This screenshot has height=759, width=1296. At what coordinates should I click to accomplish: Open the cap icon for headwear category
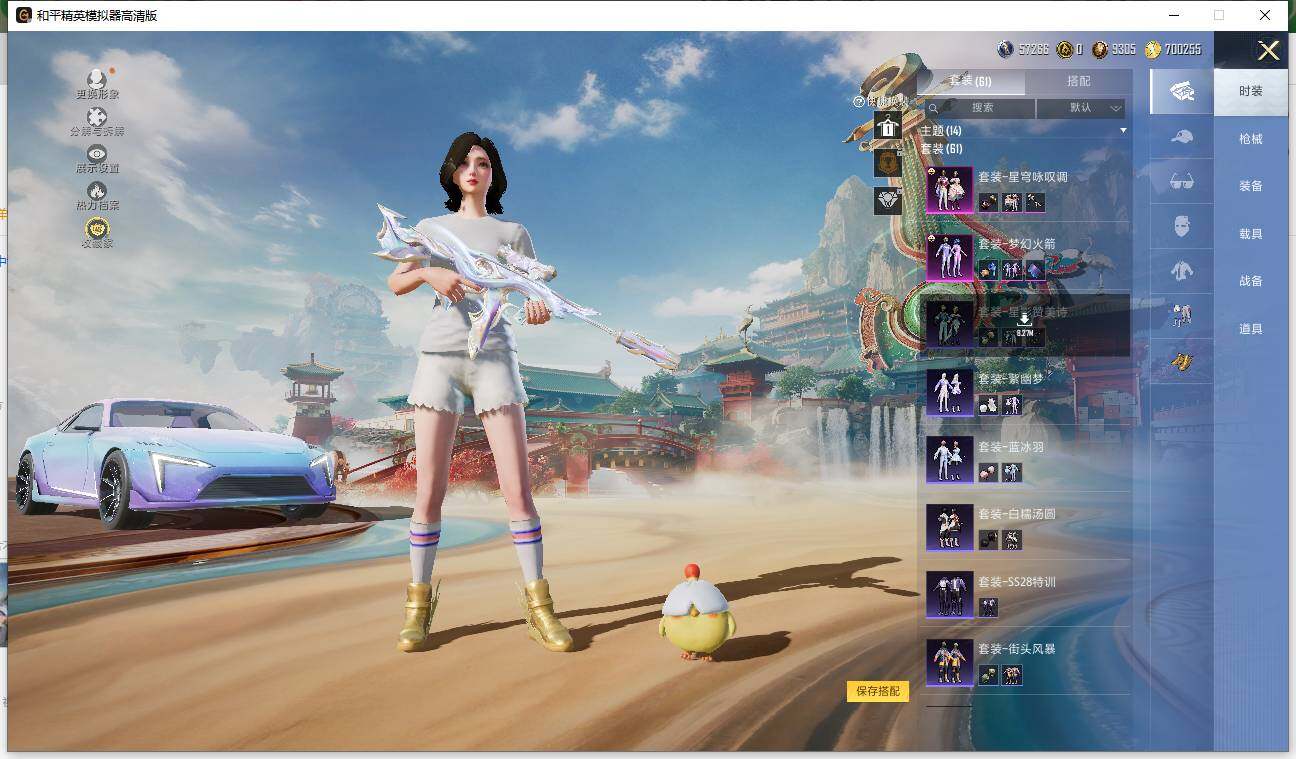click(1180, 139)
